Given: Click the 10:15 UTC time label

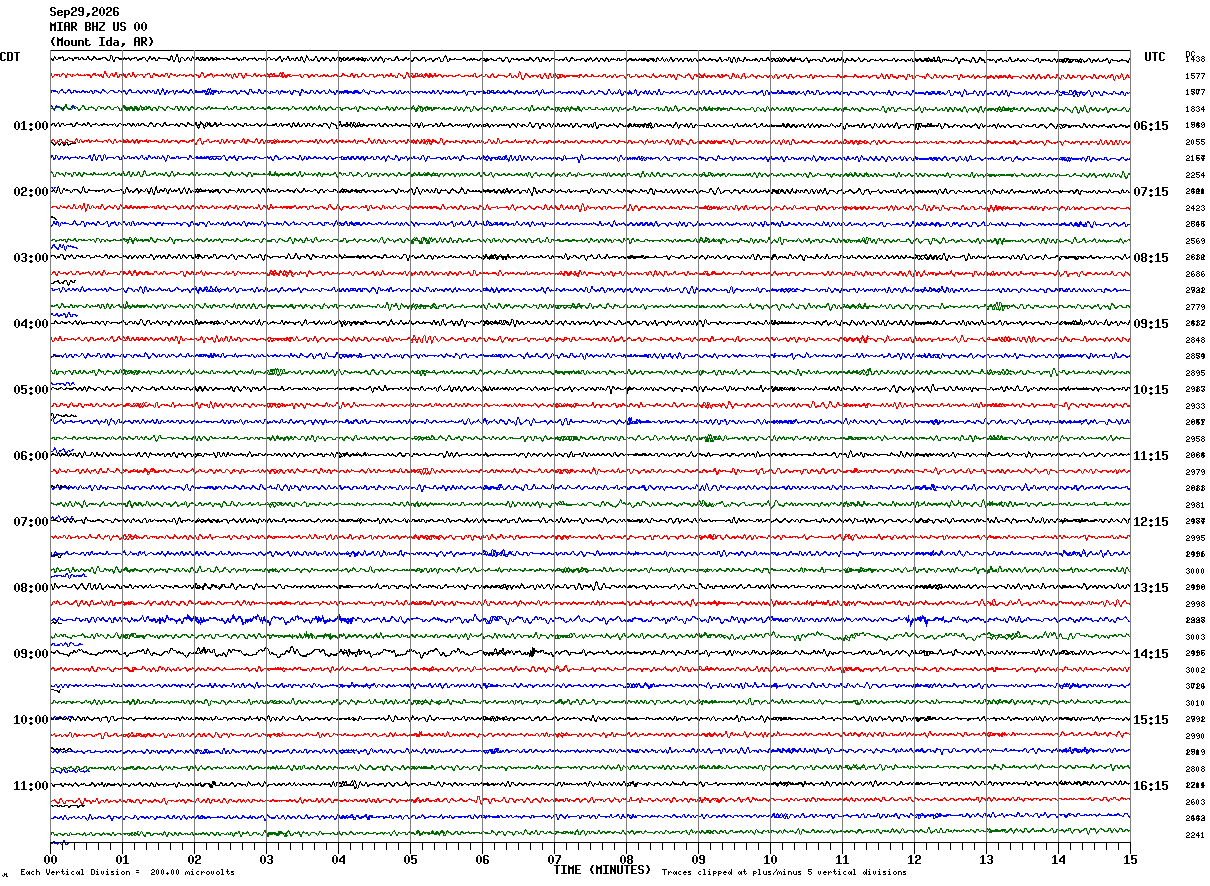Looking at the screenshot, I should click(1151, 390).
